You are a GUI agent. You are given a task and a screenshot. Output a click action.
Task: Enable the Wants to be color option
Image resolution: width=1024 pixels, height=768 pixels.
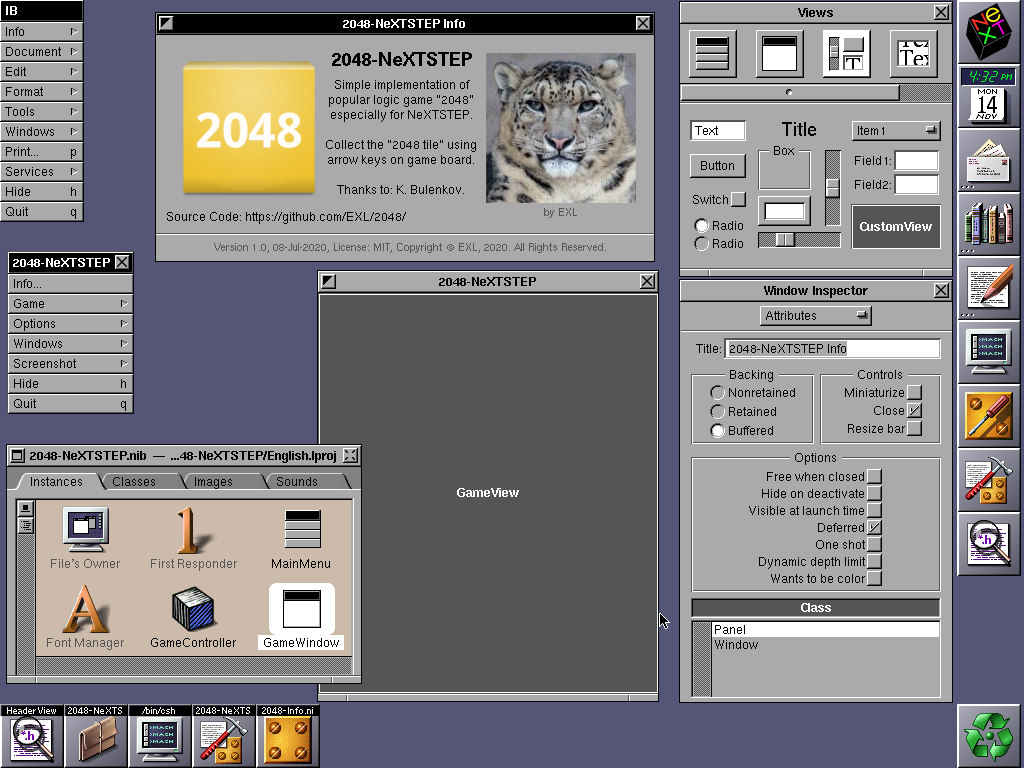[874, 579]
